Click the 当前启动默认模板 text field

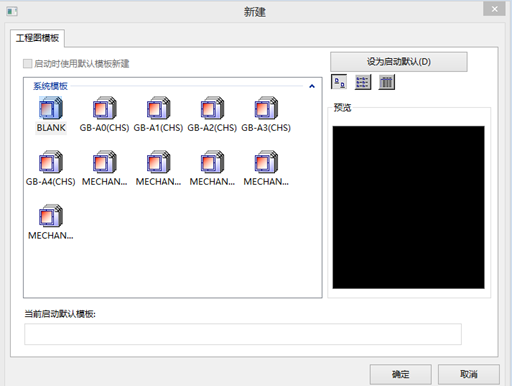pos(243,334)
